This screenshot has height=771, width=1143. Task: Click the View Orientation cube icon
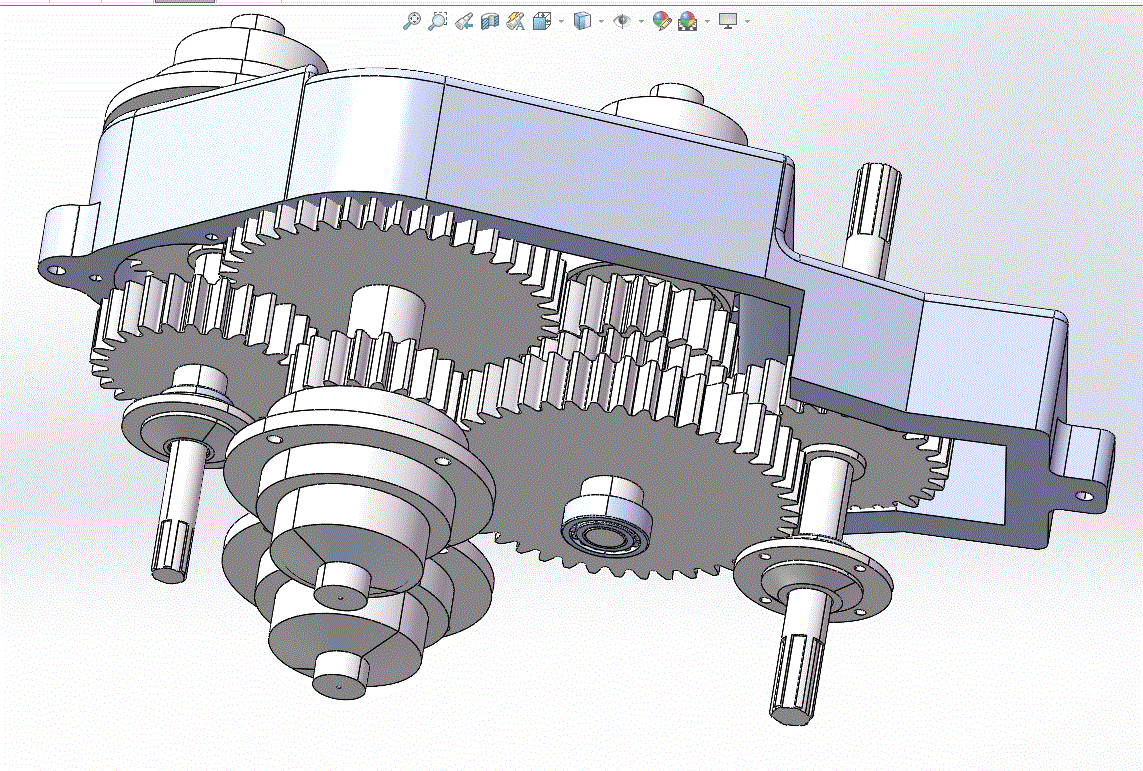point(542,21)
